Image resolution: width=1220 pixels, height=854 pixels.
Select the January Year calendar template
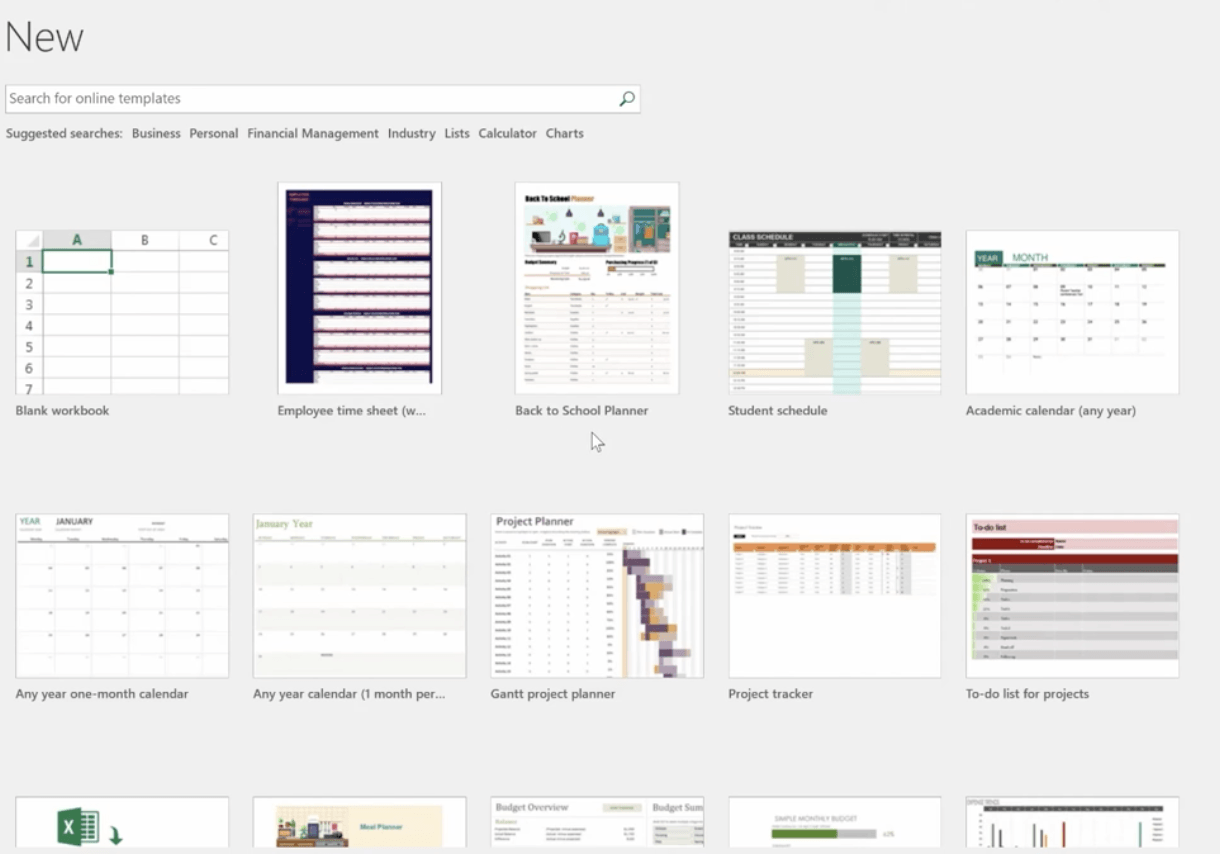[359, 596]
